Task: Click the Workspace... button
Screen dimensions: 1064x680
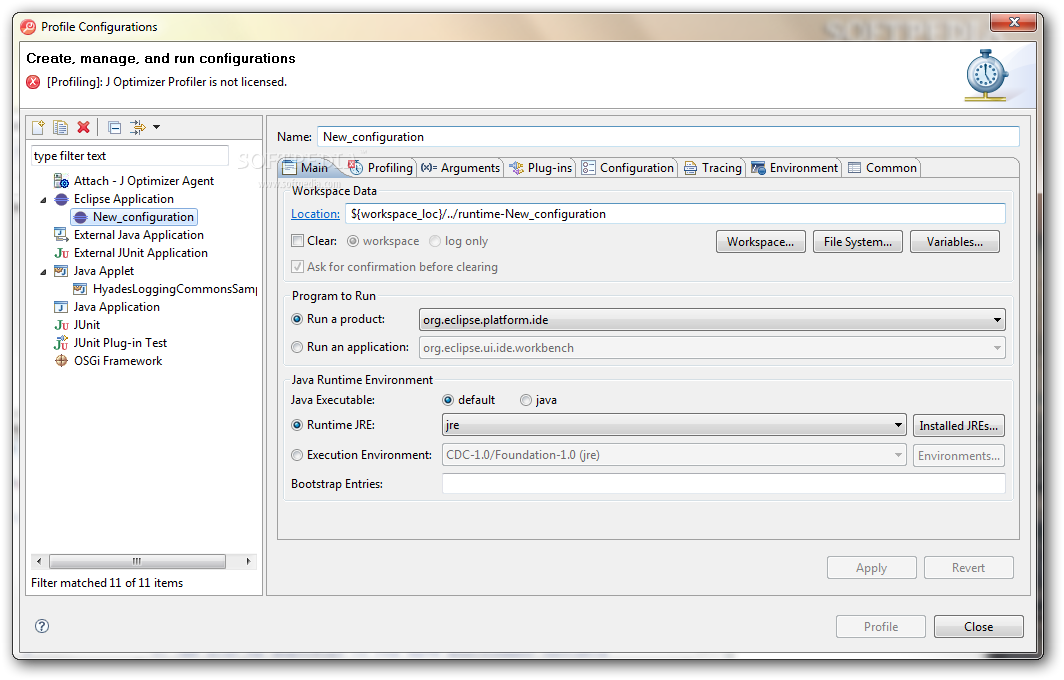Action: click(760, 242)
